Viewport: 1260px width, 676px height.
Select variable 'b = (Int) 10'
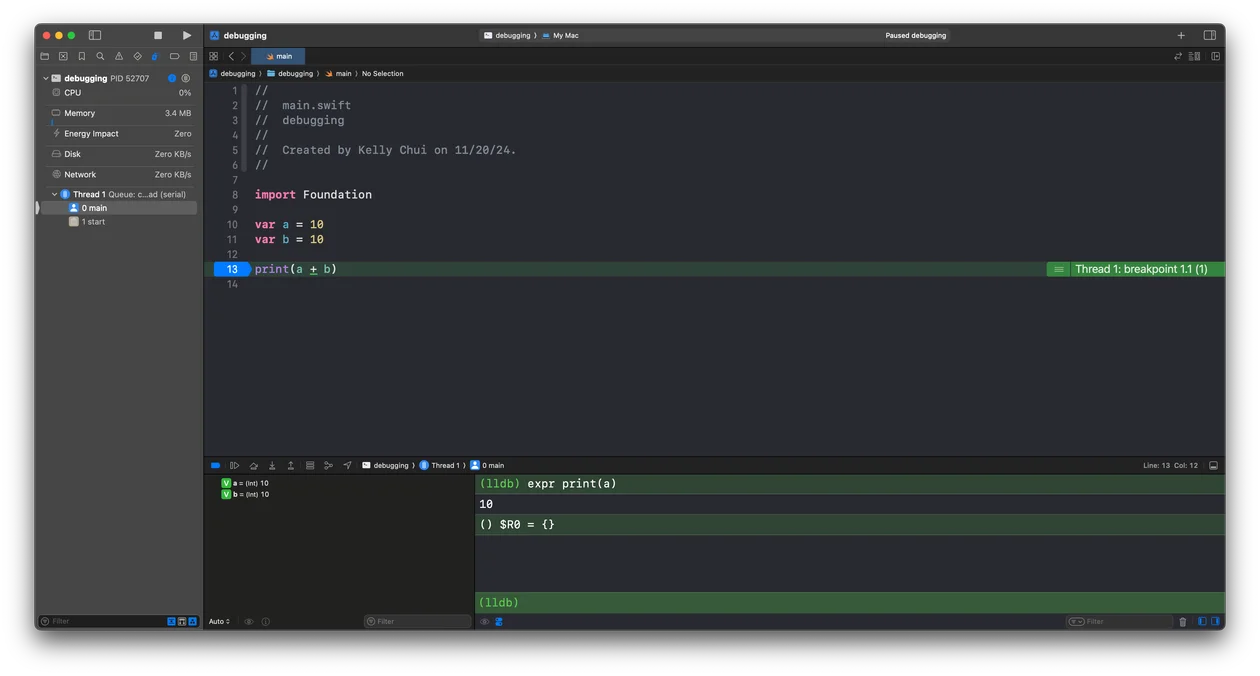(245, 494)
